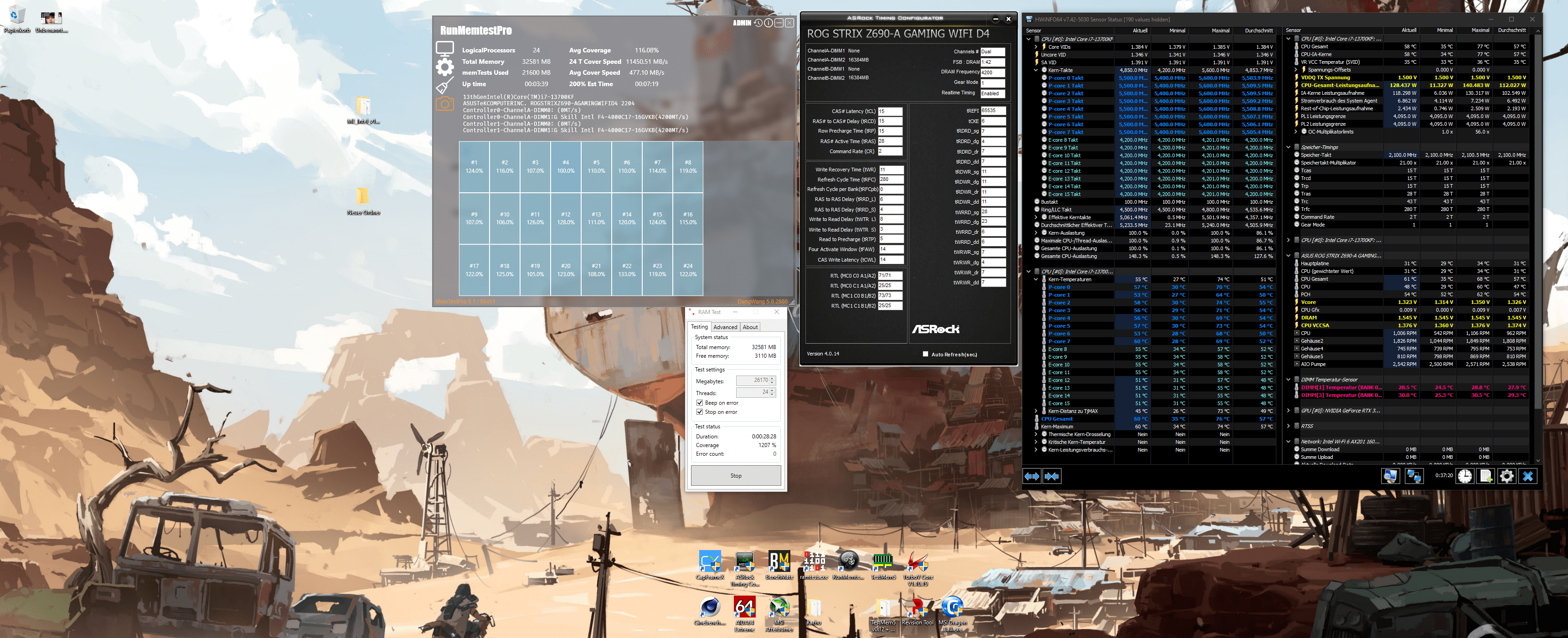
Task: Open RunMemtestPro history clock icon
Action: 758,23
